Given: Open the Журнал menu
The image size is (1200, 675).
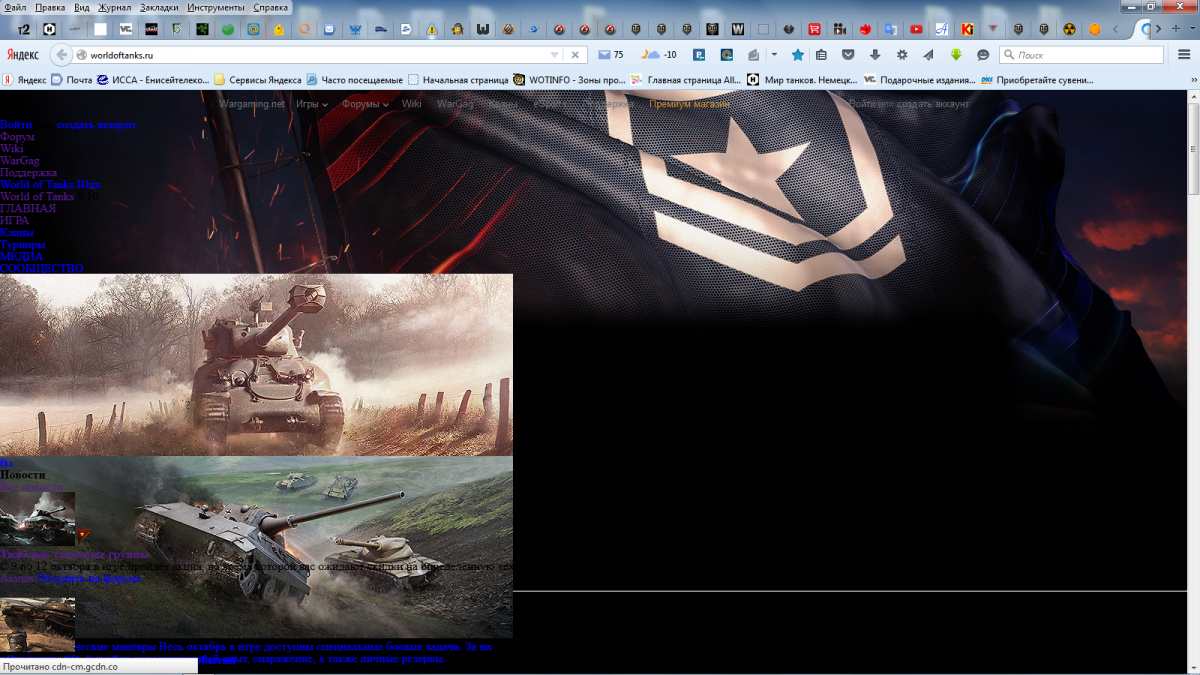Looking at the screenshot, I should 114,7.
